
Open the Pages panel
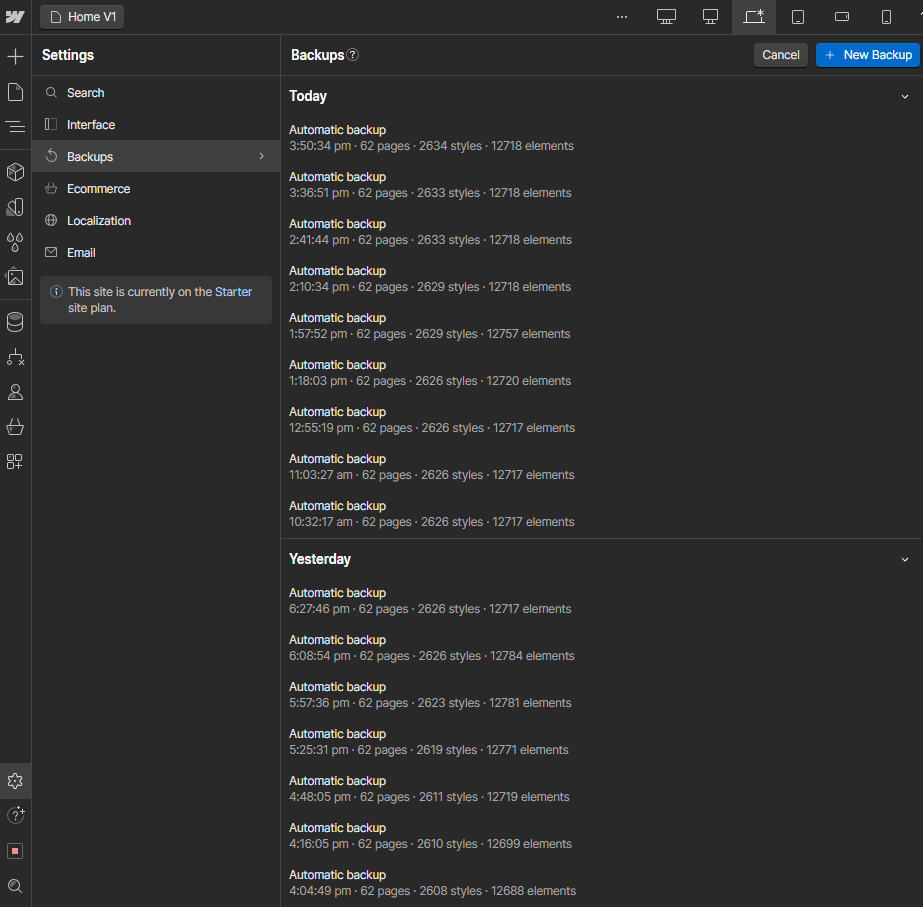tap(15, 91)
